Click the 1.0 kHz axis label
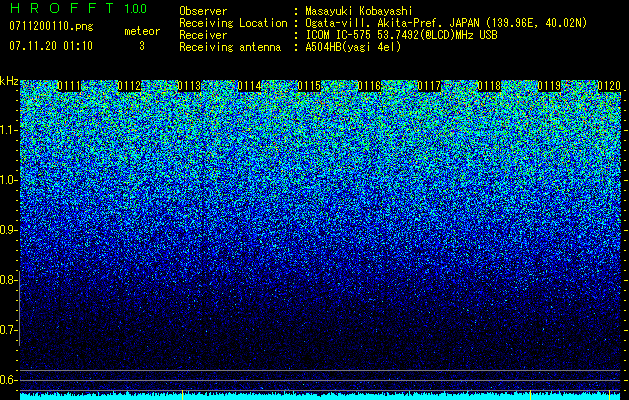The image size is (629, 400). click(9, 180)
